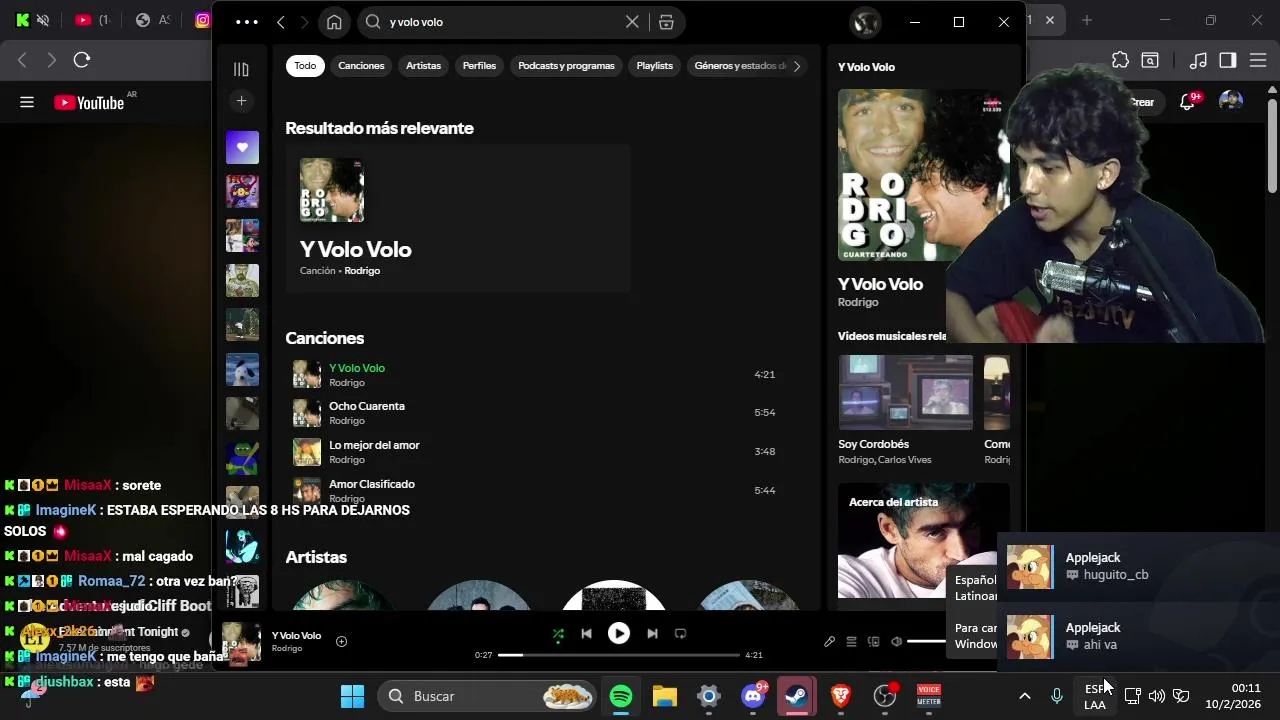1280x720 pixels.
Task: Select the Todo filter chip
Action: click(305, 66)
